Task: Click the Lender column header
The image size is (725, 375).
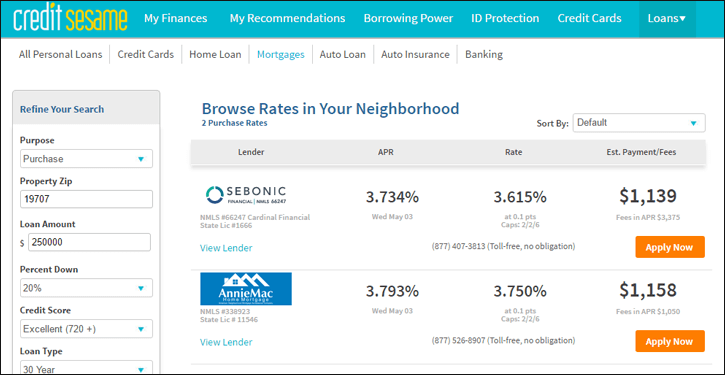Action: [251, 152]
